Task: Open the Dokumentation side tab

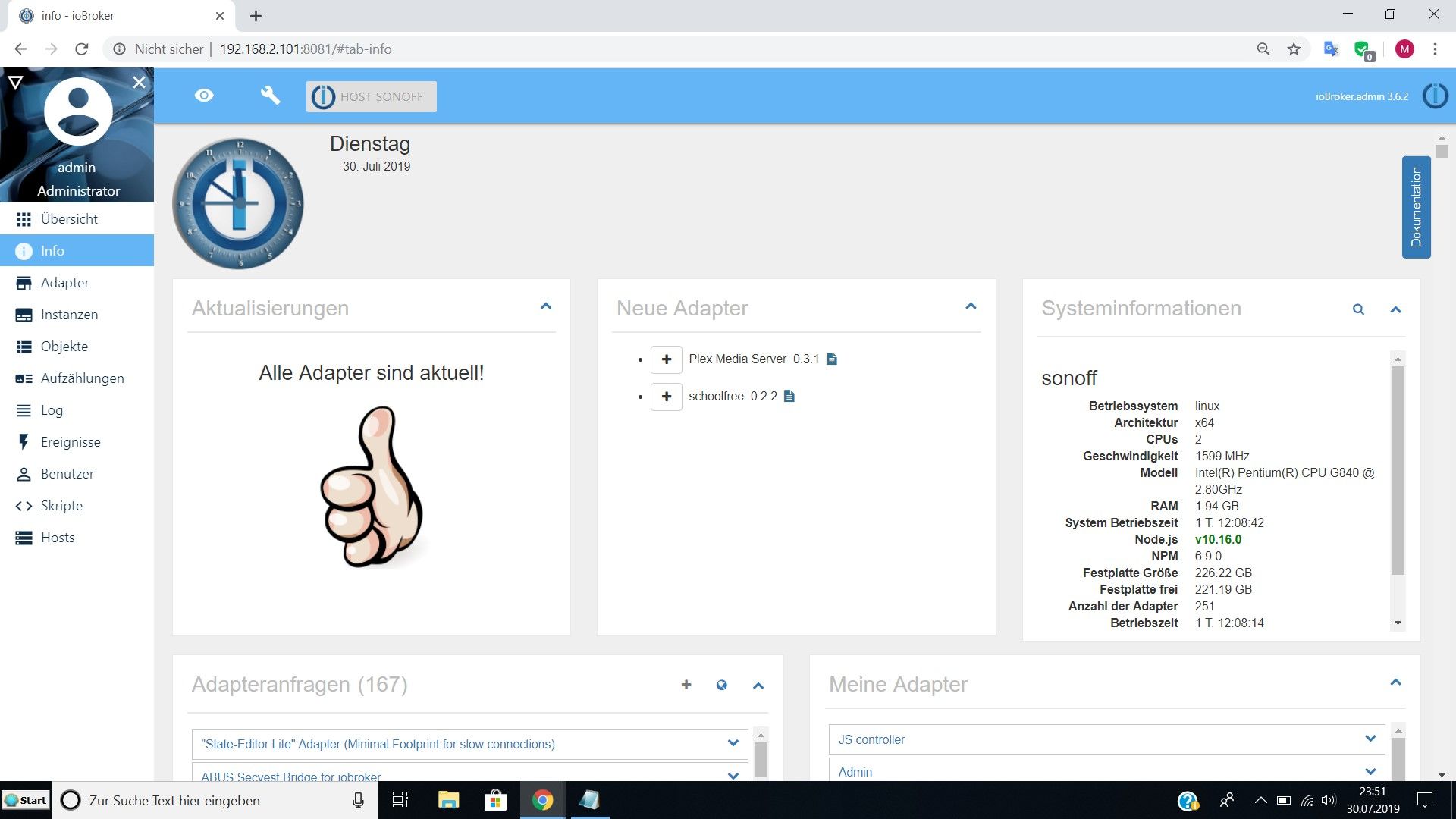Action: tap(1416, 207)
